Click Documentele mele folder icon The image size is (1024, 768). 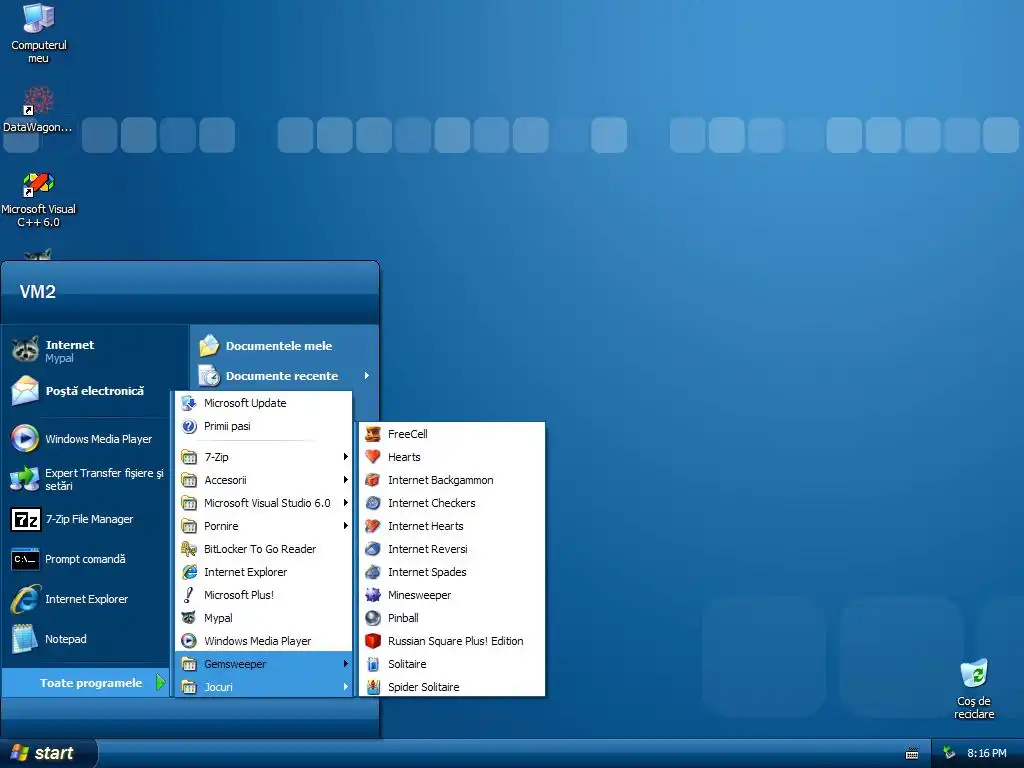209,345
